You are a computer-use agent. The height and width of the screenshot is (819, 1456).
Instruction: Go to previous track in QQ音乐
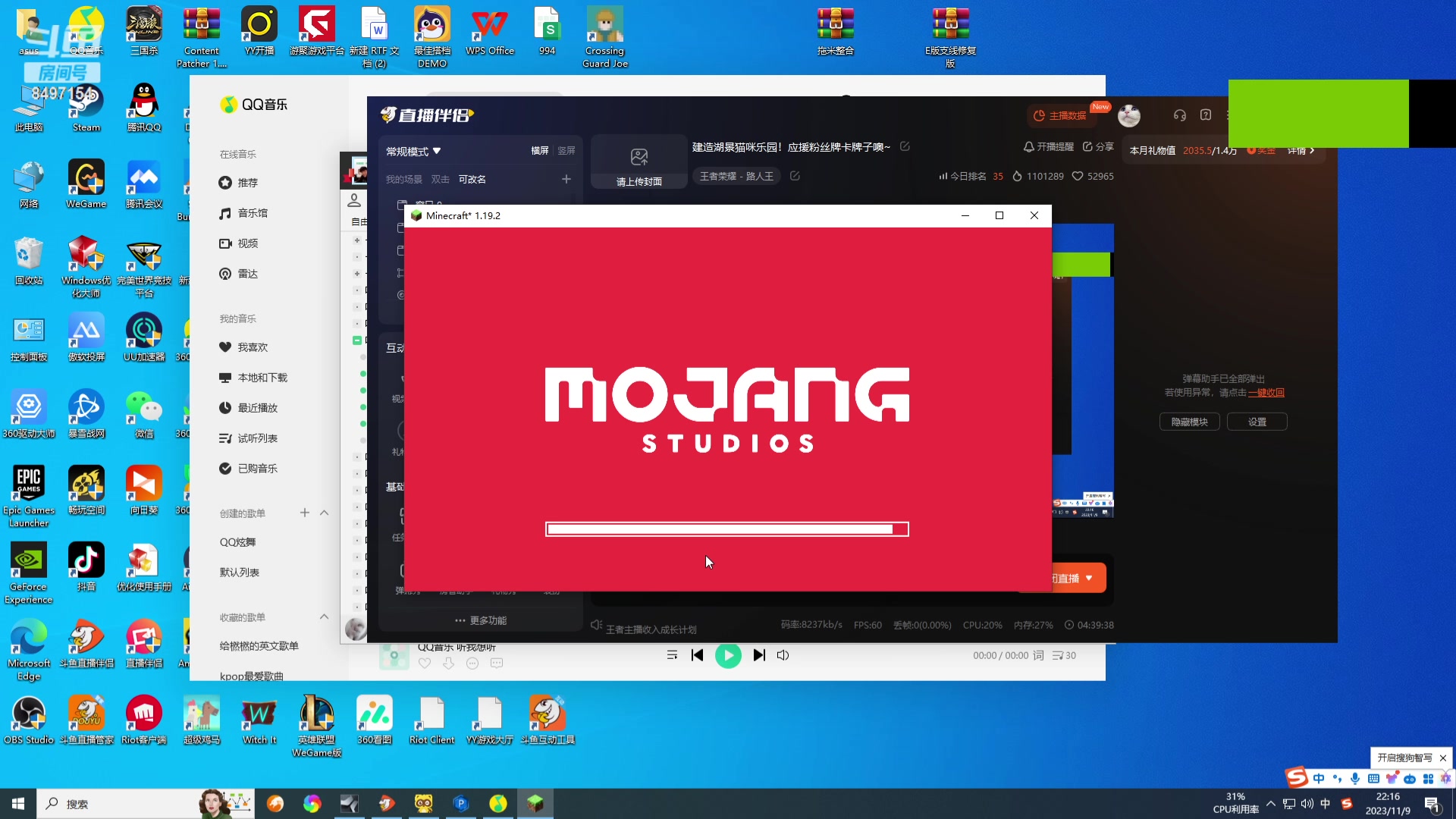pos(698,655)
